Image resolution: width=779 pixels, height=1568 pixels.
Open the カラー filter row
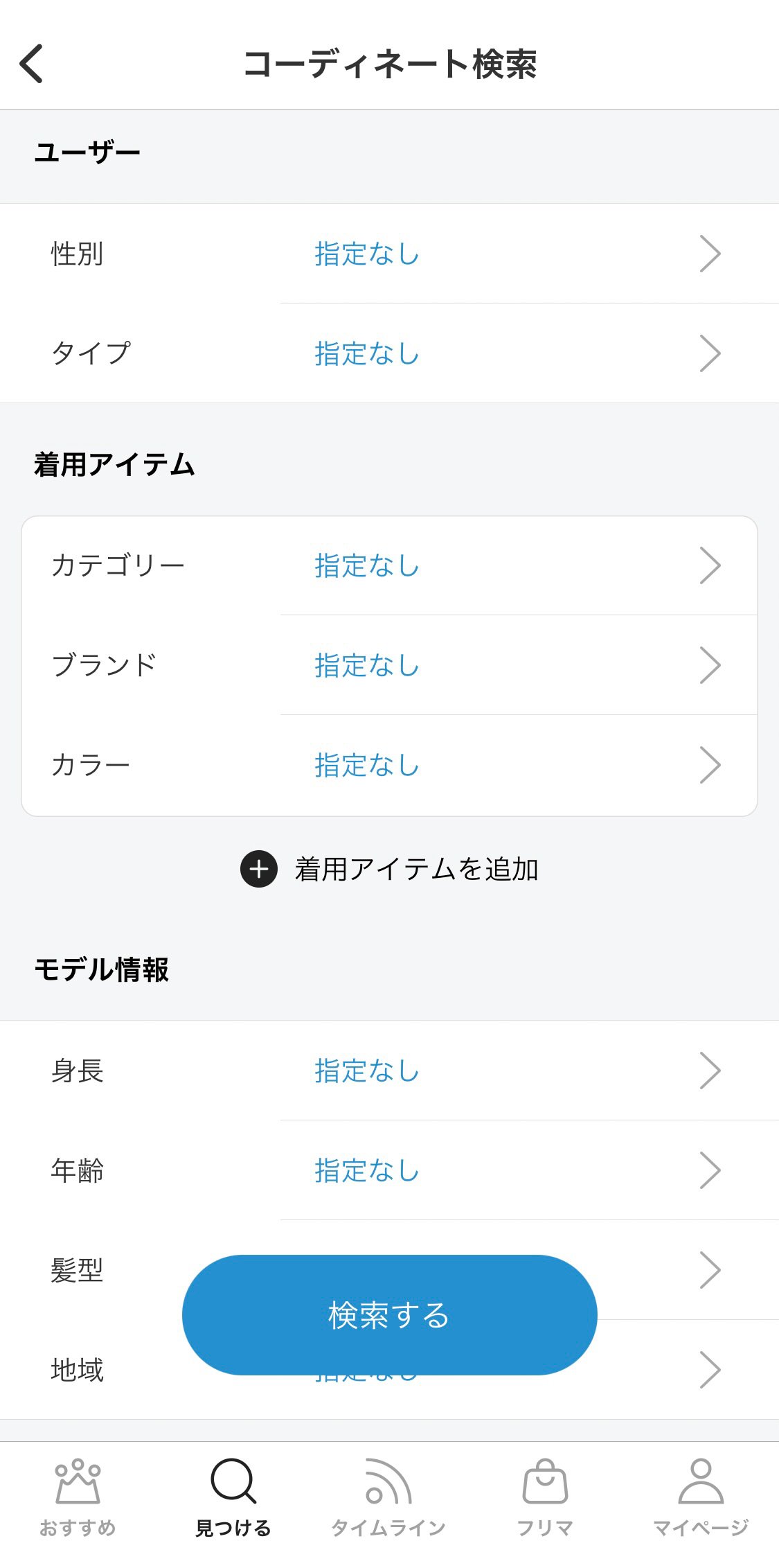(x=389, y=765)
